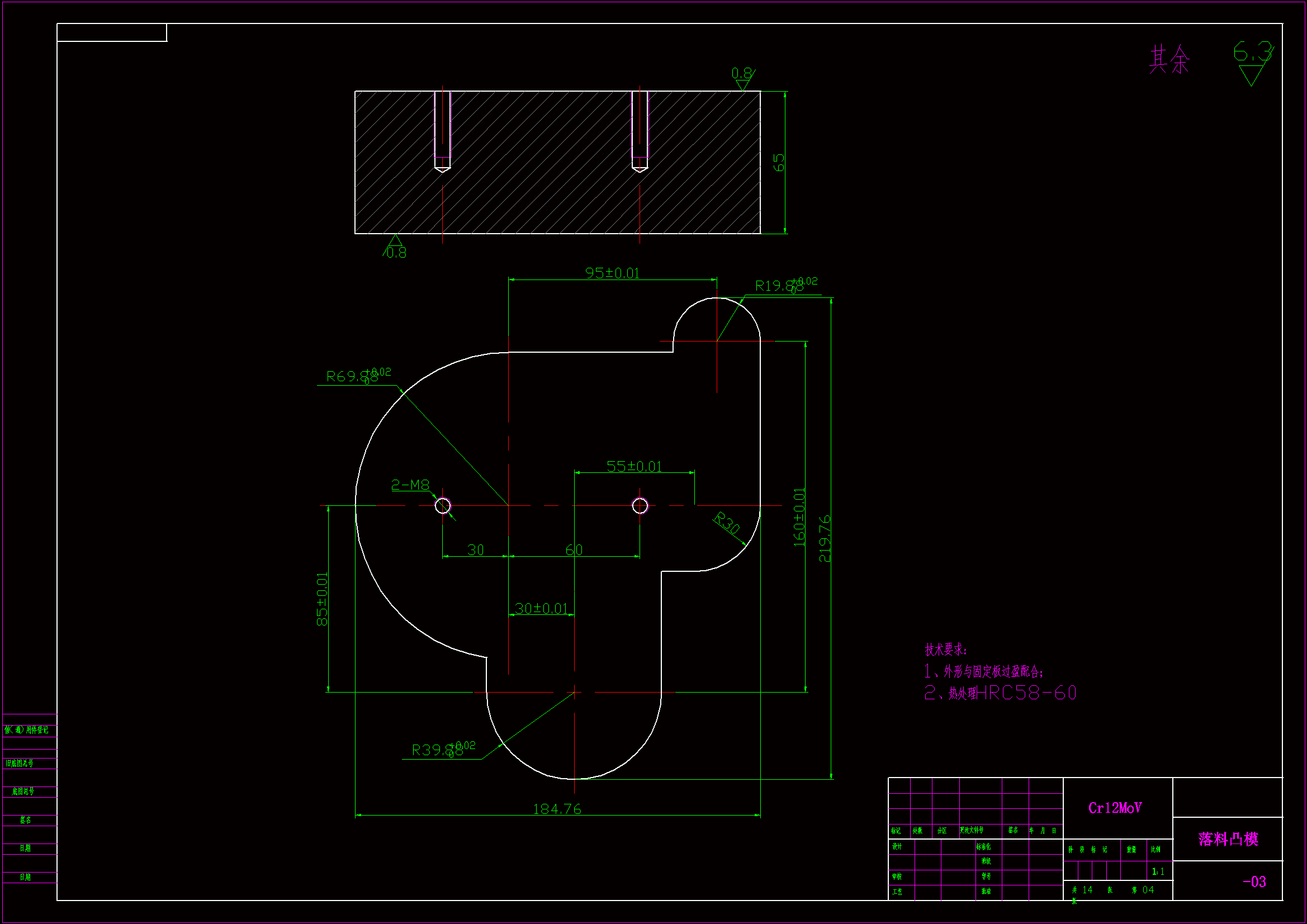Viewport: 1307px width, 924px height.
Task: Select the R19.88 radius dimension text
Action: [779, 285]
